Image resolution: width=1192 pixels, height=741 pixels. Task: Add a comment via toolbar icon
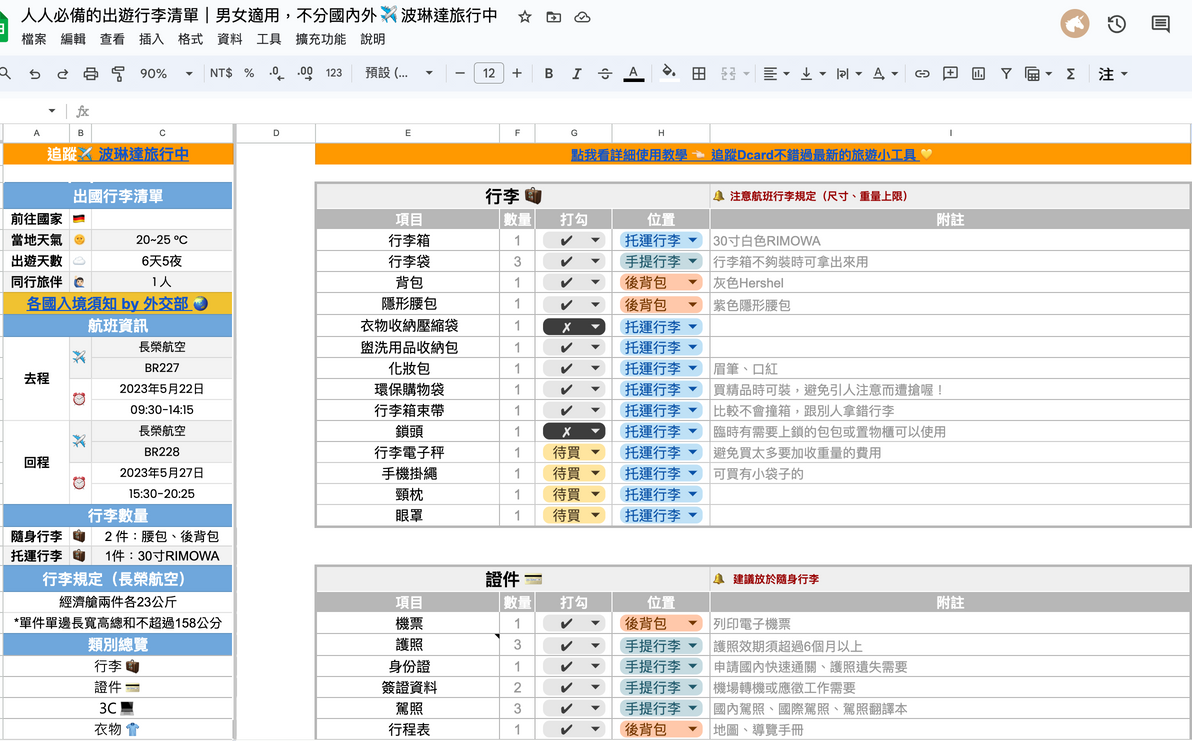click(x=949, y=74)
